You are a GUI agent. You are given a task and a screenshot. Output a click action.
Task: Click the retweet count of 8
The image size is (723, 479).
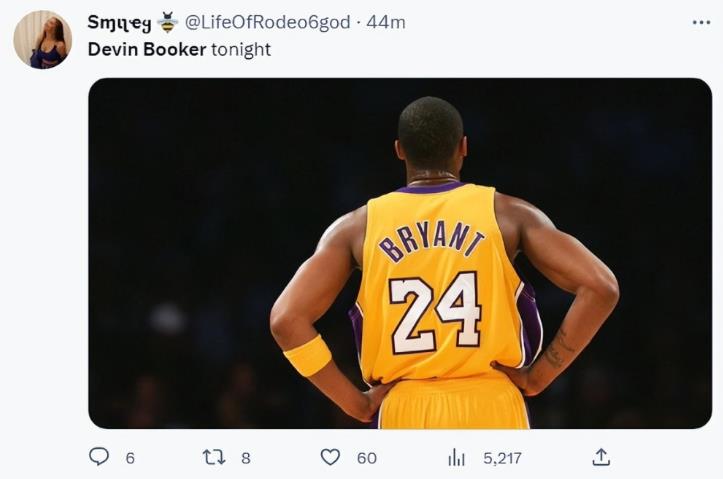click(245, 458)
